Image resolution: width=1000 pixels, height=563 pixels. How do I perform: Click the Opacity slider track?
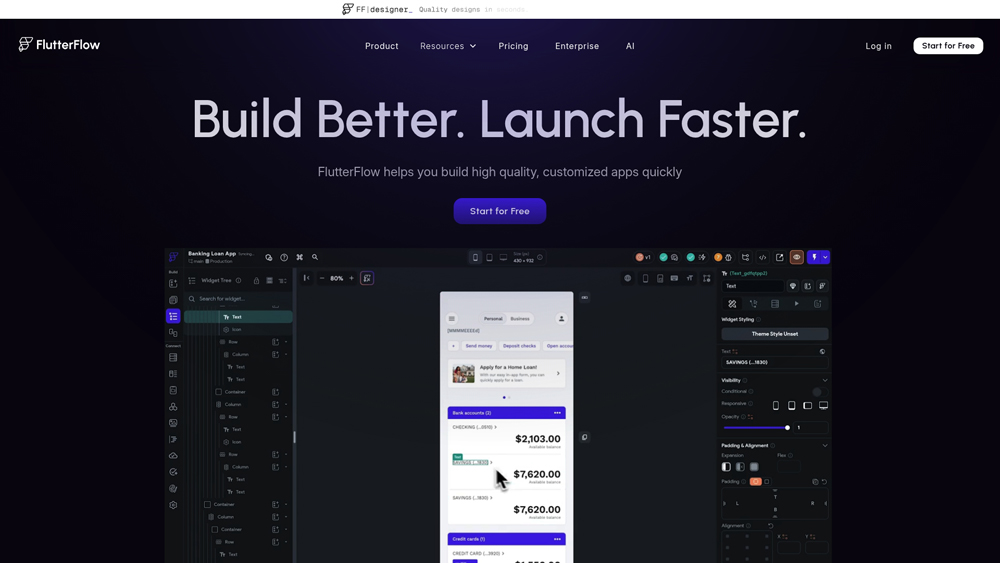pos(756,428)
